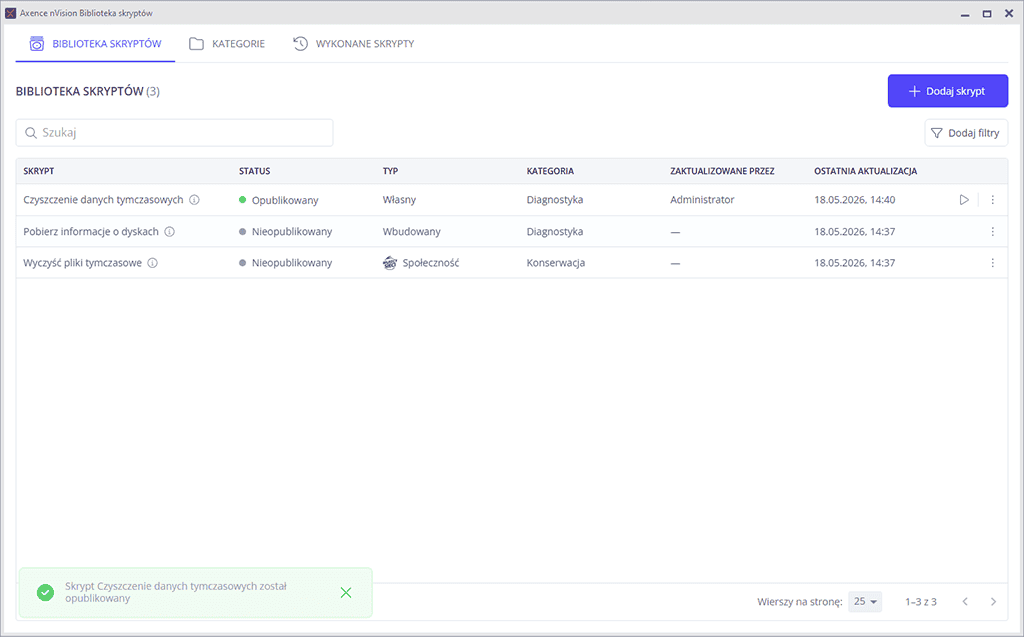This screenshot has width=1024, height=637.
Task: Open more options for Czyszczenie danych tymczasowych
Action: (993, 200)
